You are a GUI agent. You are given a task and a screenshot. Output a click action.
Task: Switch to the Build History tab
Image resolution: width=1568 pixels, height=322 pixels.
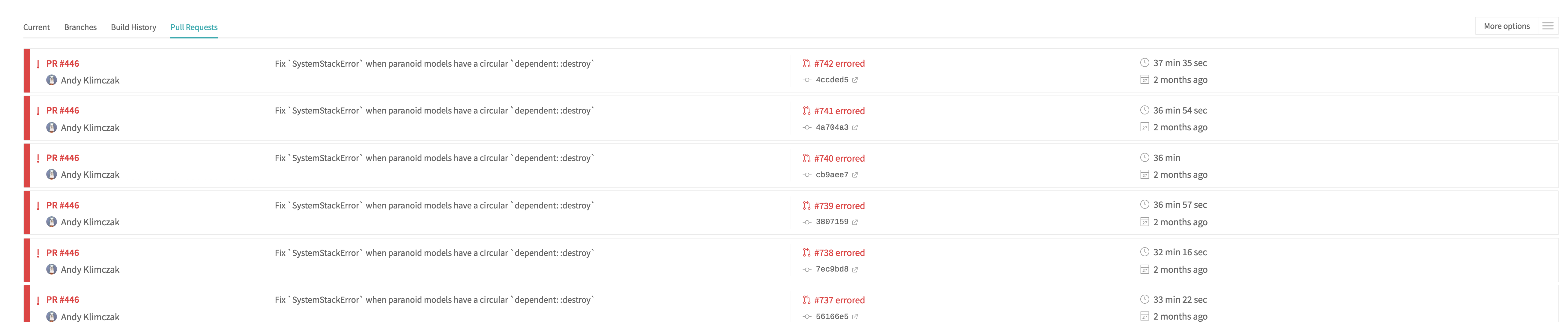click(x=133, y=27)
